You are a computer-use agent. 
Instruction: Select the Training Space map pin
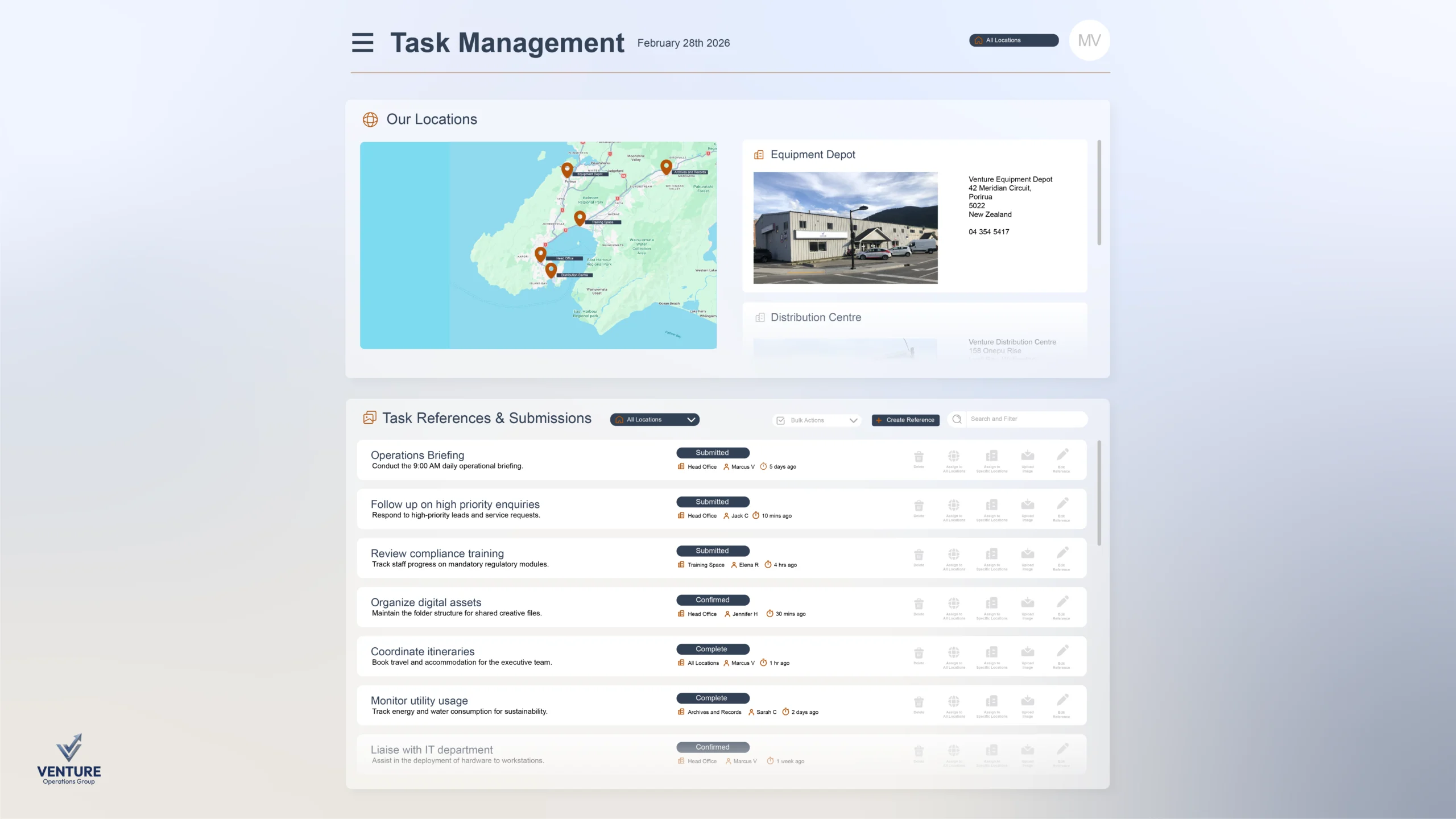tap(580, 218)
